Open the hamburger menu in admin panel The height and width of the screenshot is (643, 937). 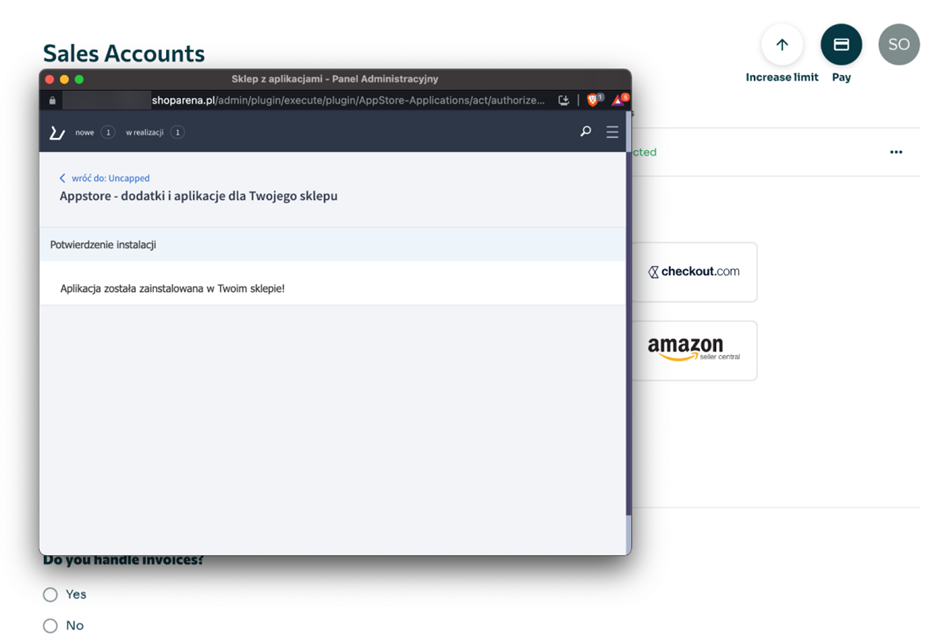(612, 132)
